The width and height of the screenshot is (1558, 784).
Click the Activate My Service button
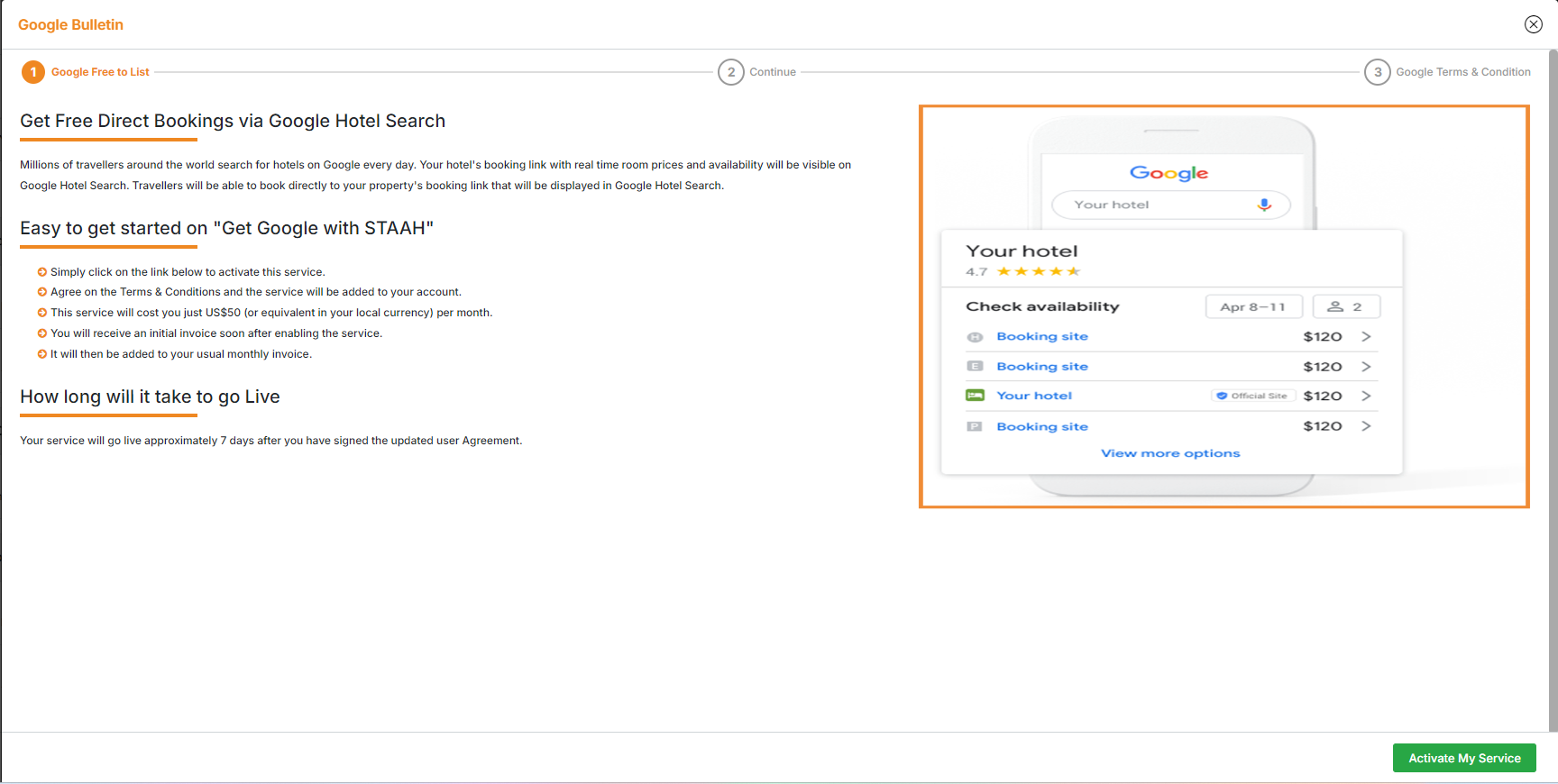1463,758
